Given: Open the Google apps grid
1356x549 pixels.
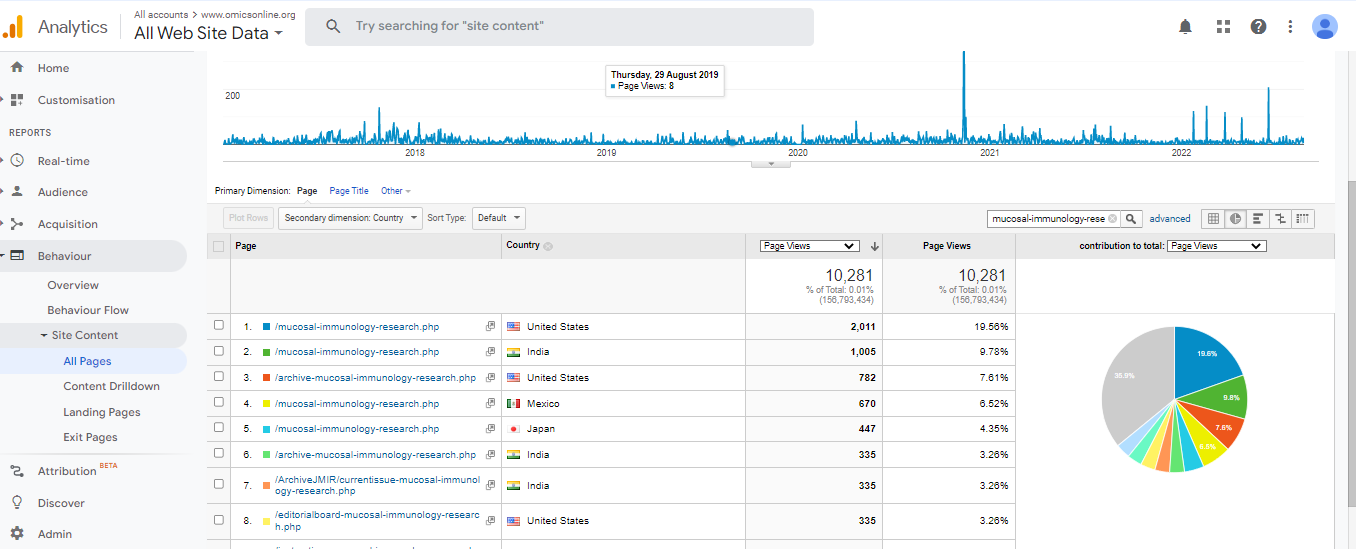Looking at the screenshot, I should 1223,27.
